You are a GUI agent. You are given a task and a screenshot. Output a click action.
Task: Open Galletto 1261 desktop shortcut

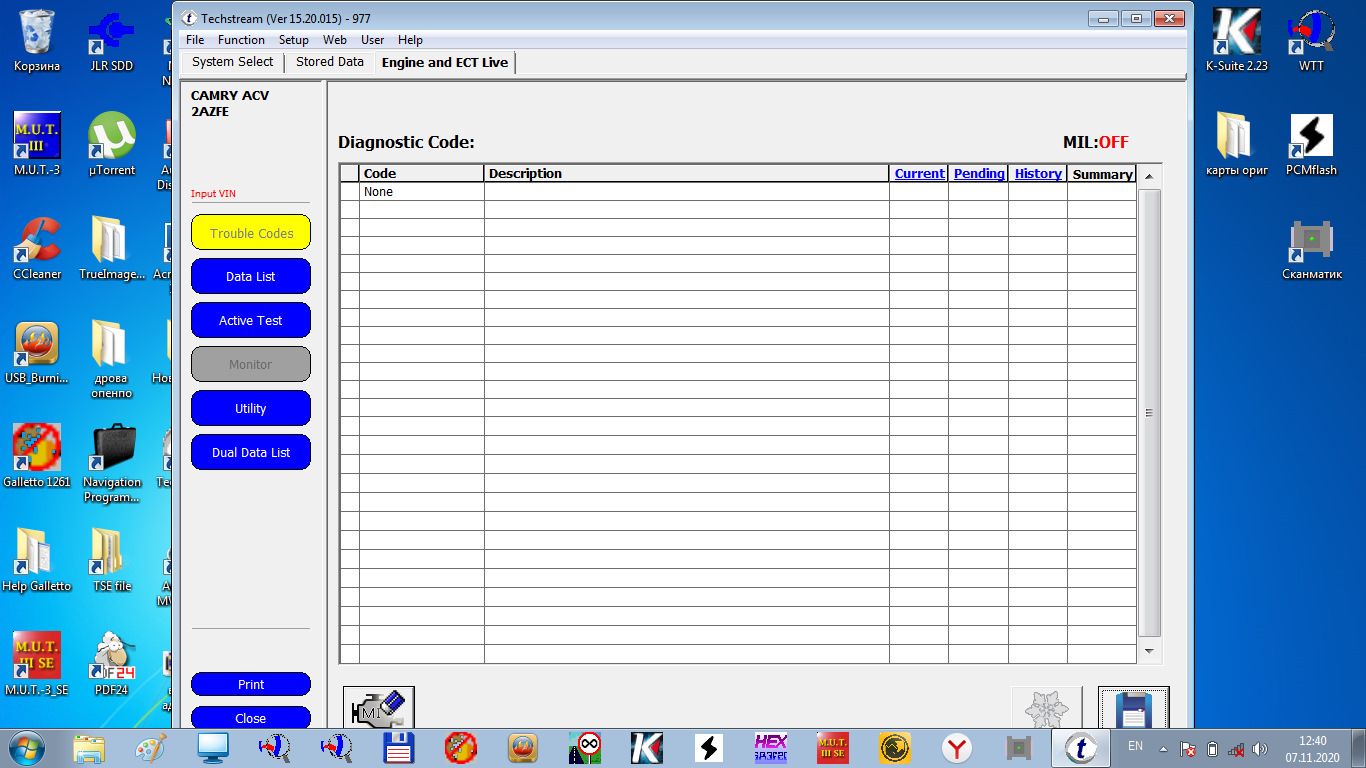click(37, 456)
